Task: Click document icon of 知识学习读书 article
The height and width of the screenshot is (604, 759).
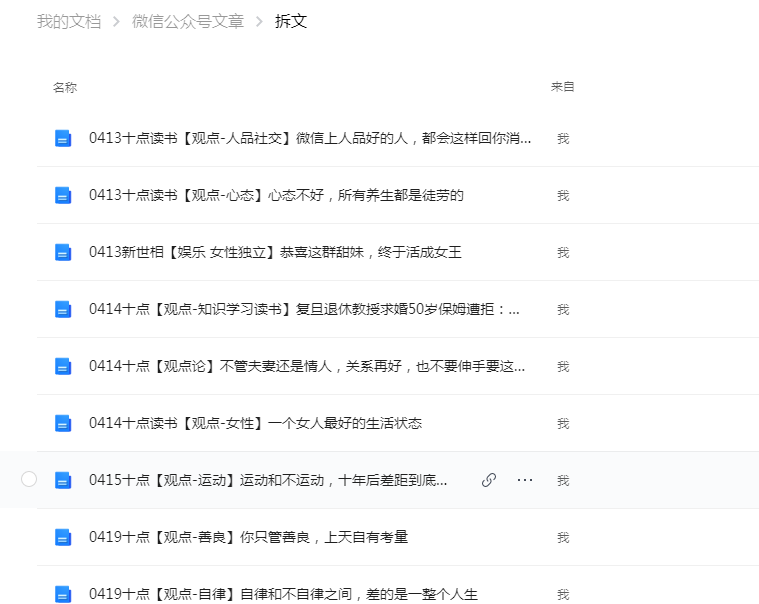Action: 63,309
